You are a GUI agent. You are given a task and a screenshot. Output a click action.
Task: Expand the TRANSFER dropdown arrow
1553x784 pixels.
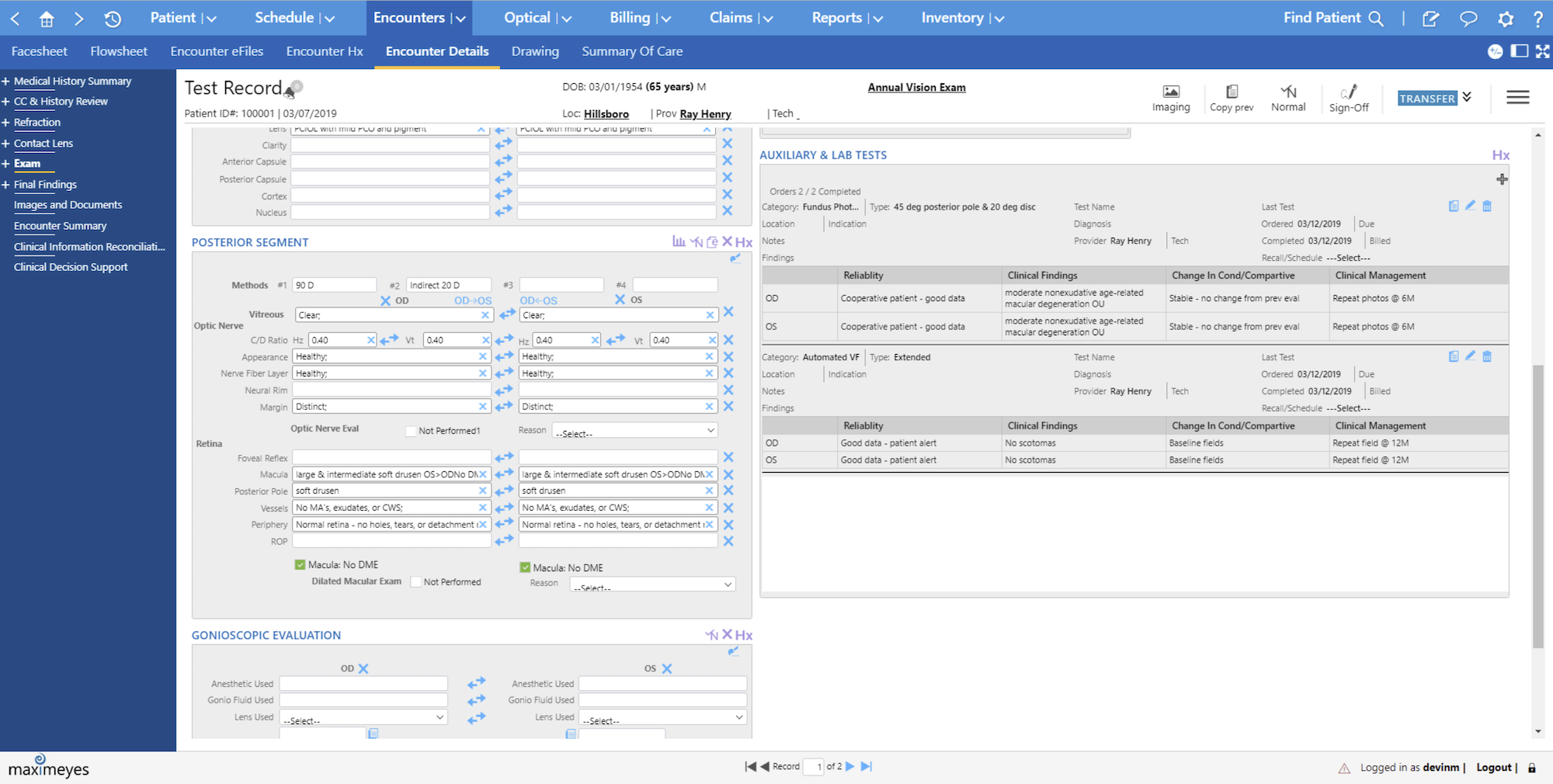(1467, 97)
